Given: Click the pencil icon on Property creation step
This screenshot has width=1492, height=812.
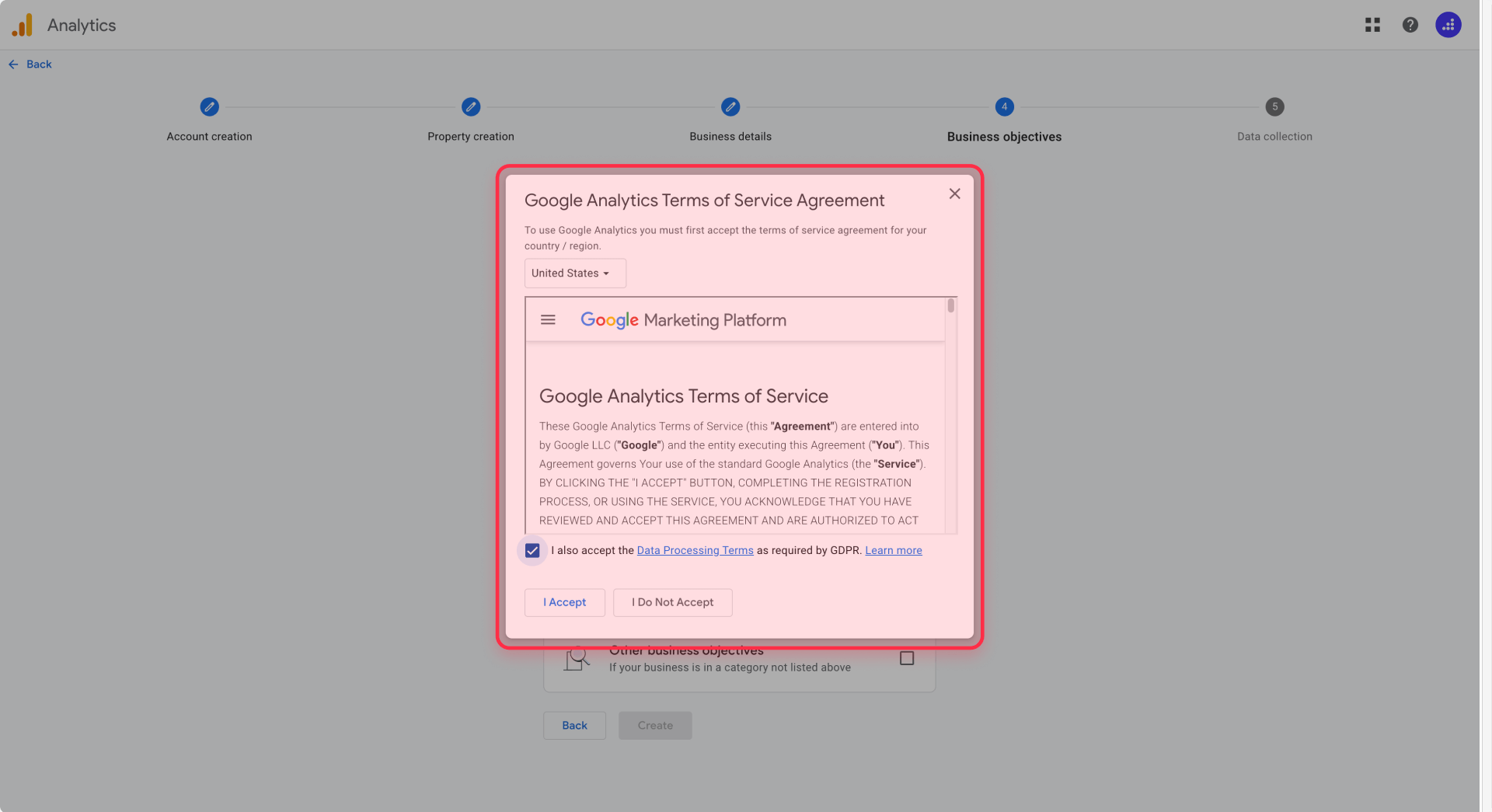Looking at the screenshot, I should pos(471,106).
